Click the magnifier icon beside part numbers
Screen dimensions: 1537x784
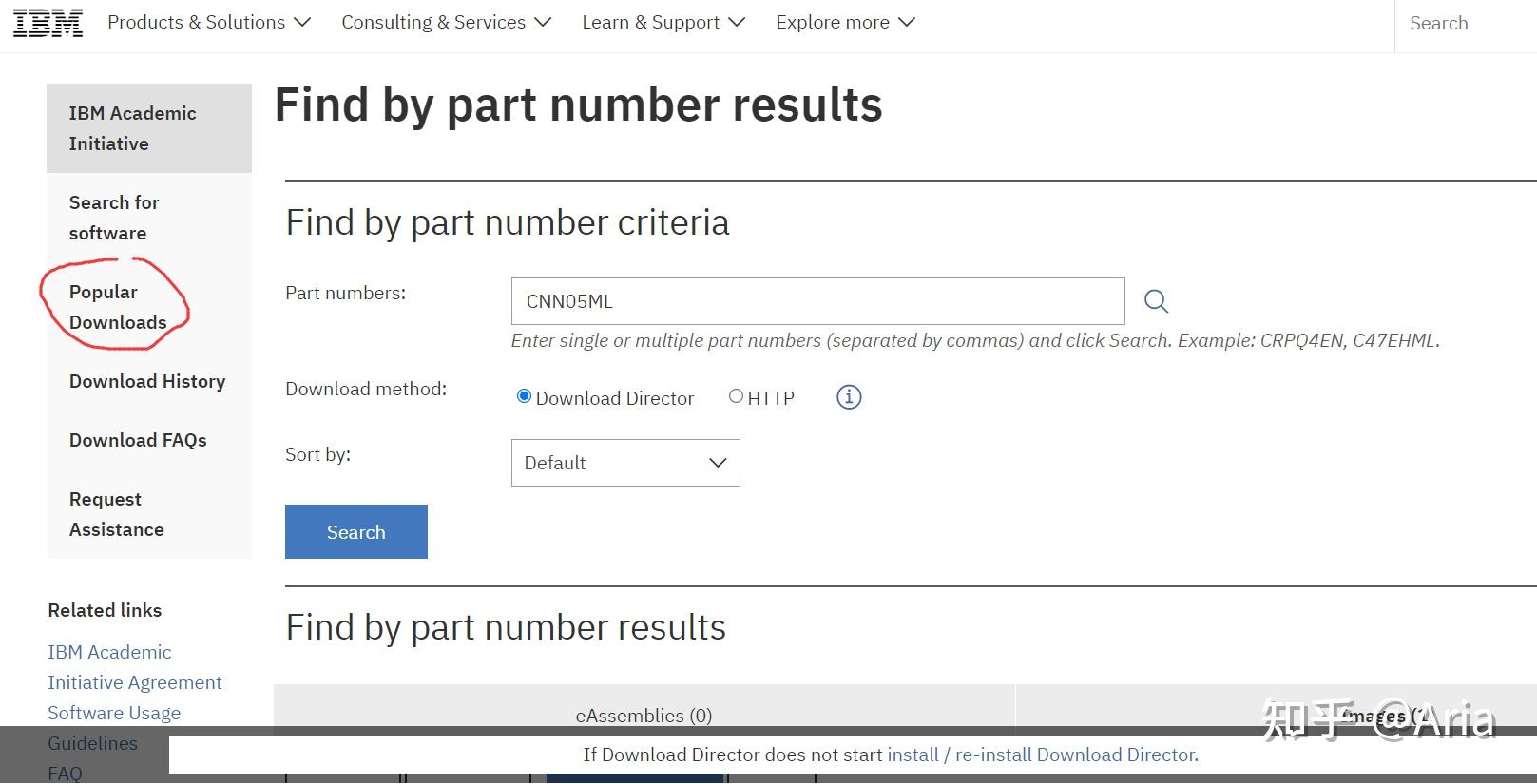point(1156,301)
